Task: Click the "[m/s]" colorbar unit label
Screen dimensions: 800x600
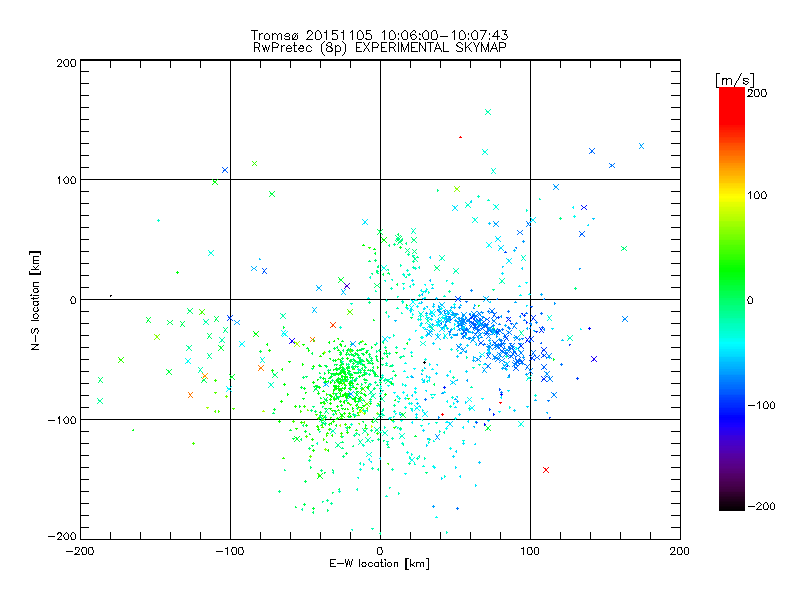Action: pos(734,80)
